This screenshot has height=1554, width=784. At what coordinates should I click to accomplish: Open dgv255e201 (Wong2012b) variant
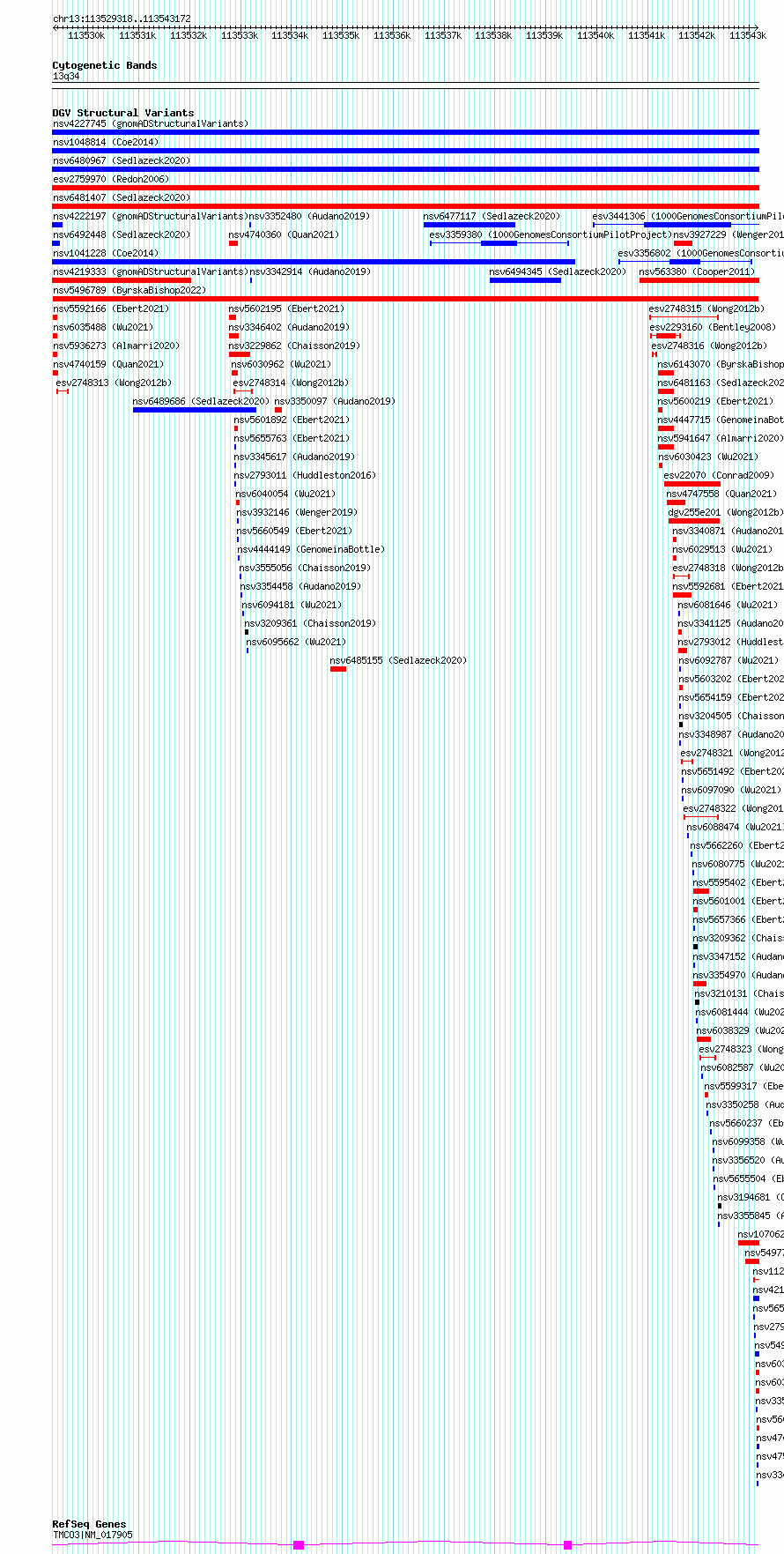(726, 512)
